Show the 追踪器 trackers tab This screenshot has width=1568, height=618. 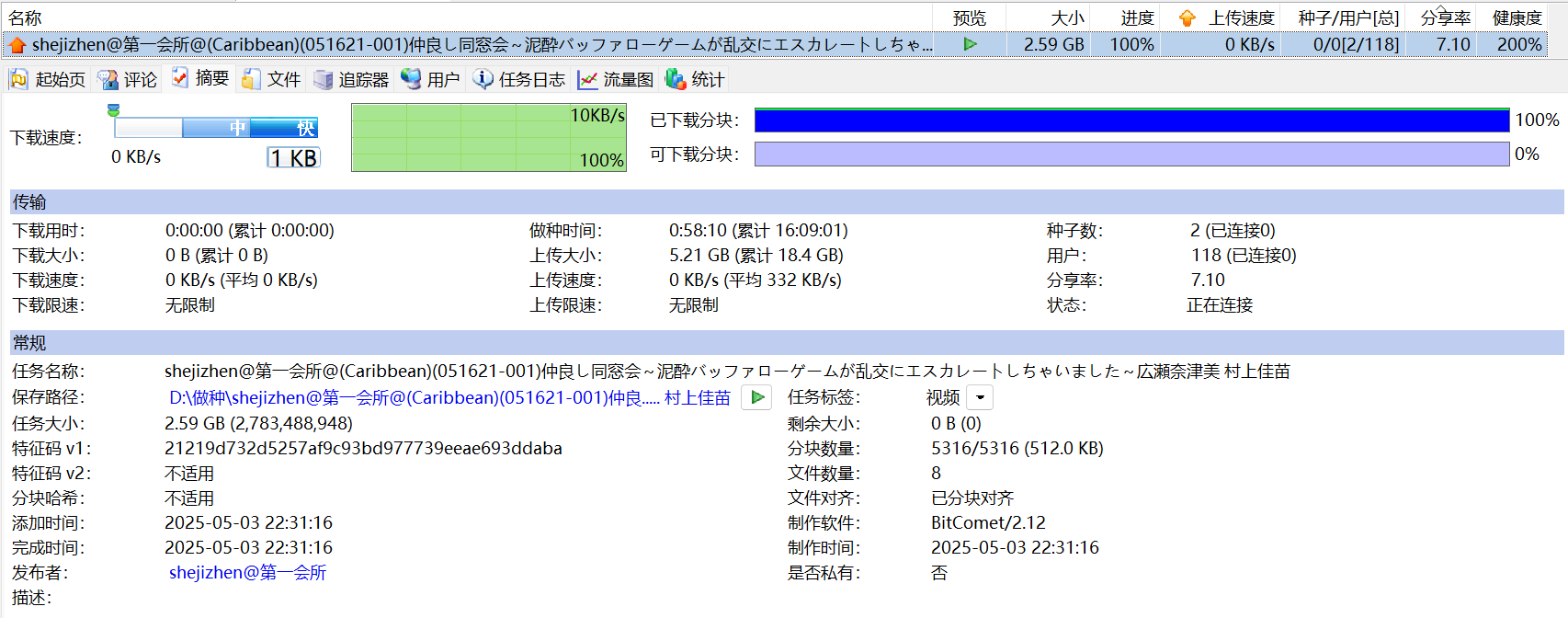(351, 80)
